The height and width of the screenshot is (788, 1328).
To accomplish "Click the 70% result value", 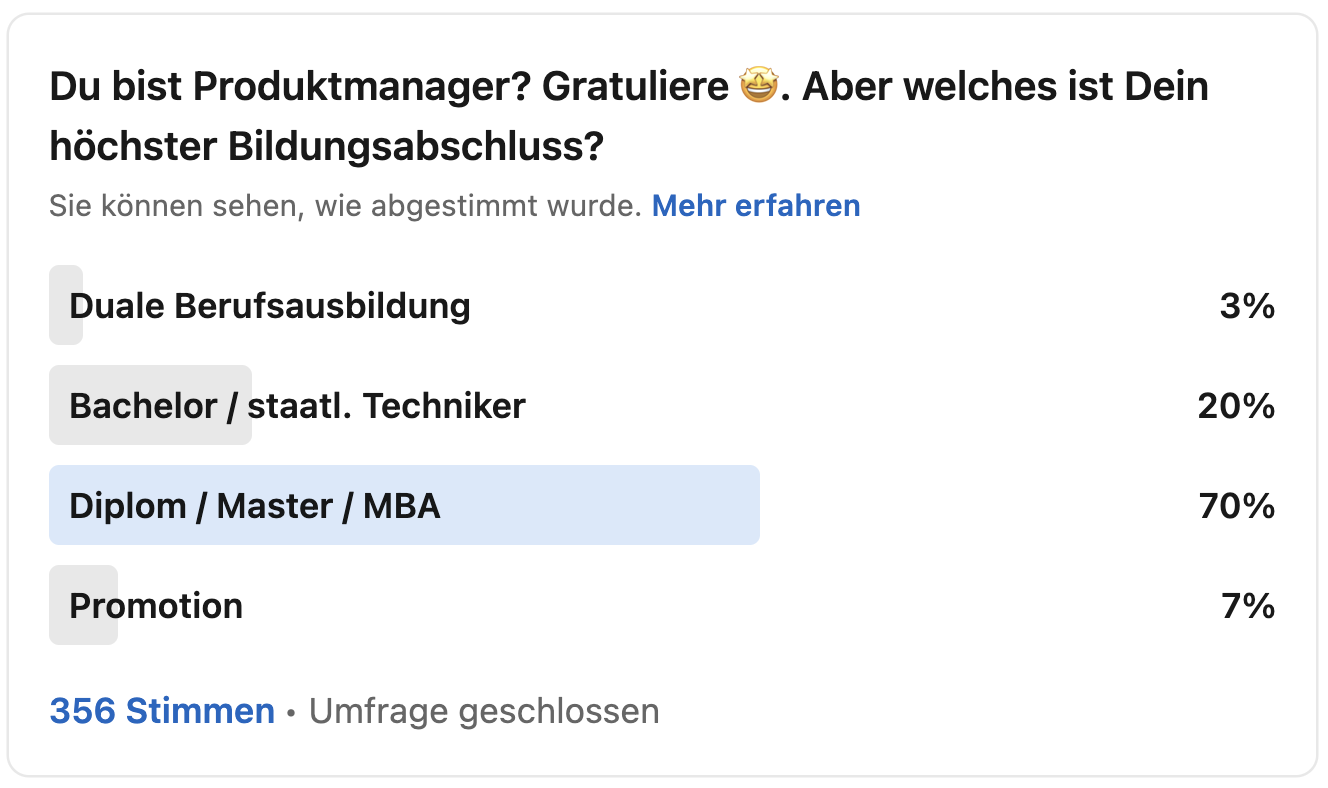I will [x=1237, y=505].
